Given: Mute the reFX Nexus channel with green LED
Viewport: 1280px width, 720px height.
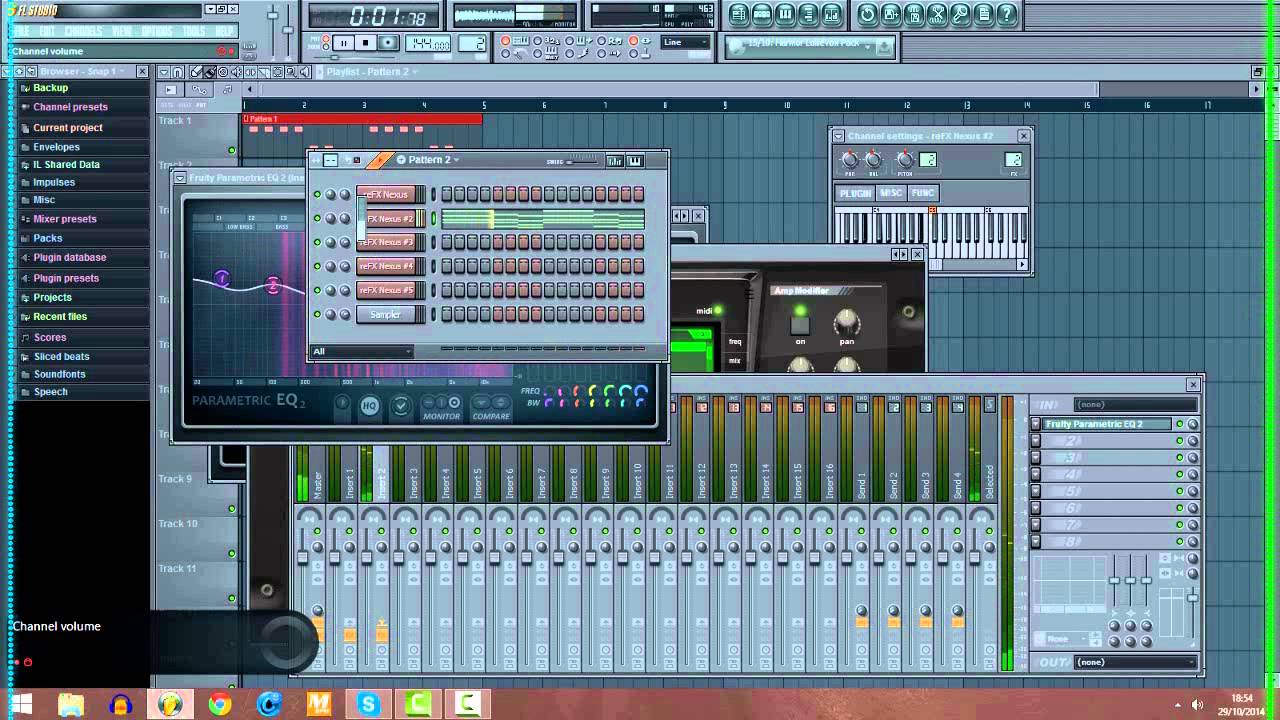Looking at the screenshot, I should pyautogui.click(x=317, y=194).
